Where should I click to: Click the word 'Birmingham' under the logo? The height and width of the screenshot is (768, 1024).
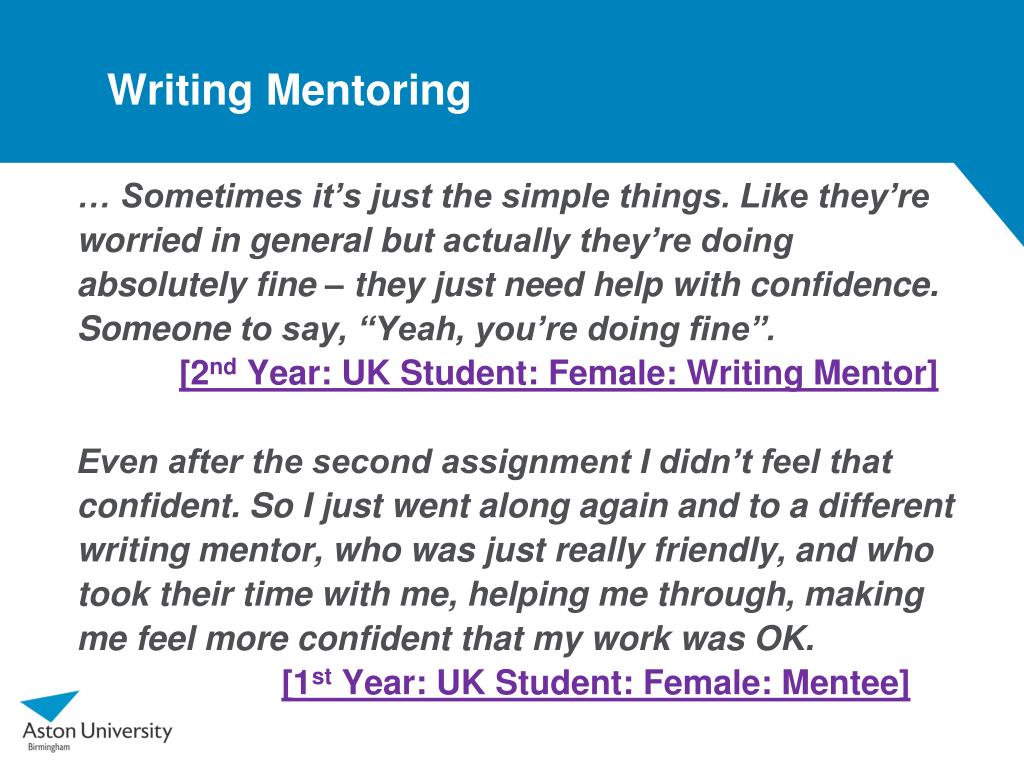[49, 747]
